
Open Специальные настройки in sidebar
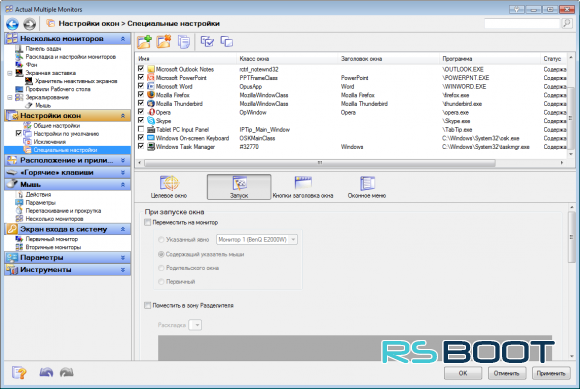coord(65,150)
